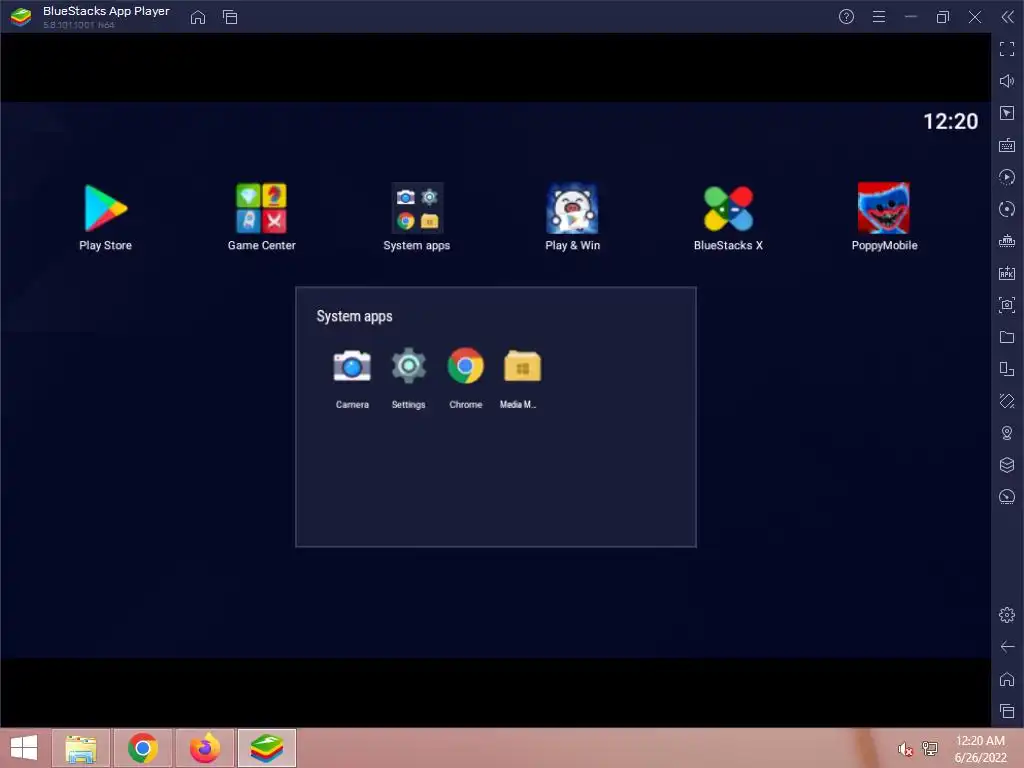Click the Android home button in sidebar

click(x=1007, y=679)
